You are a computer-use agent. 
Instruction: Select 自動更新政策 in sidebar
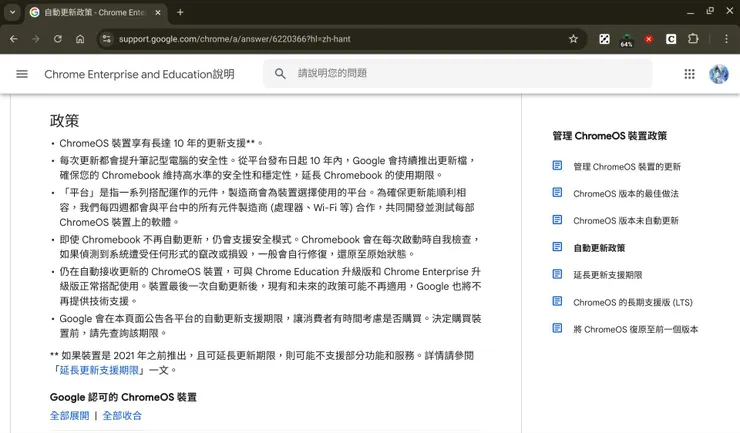[599, 248]
